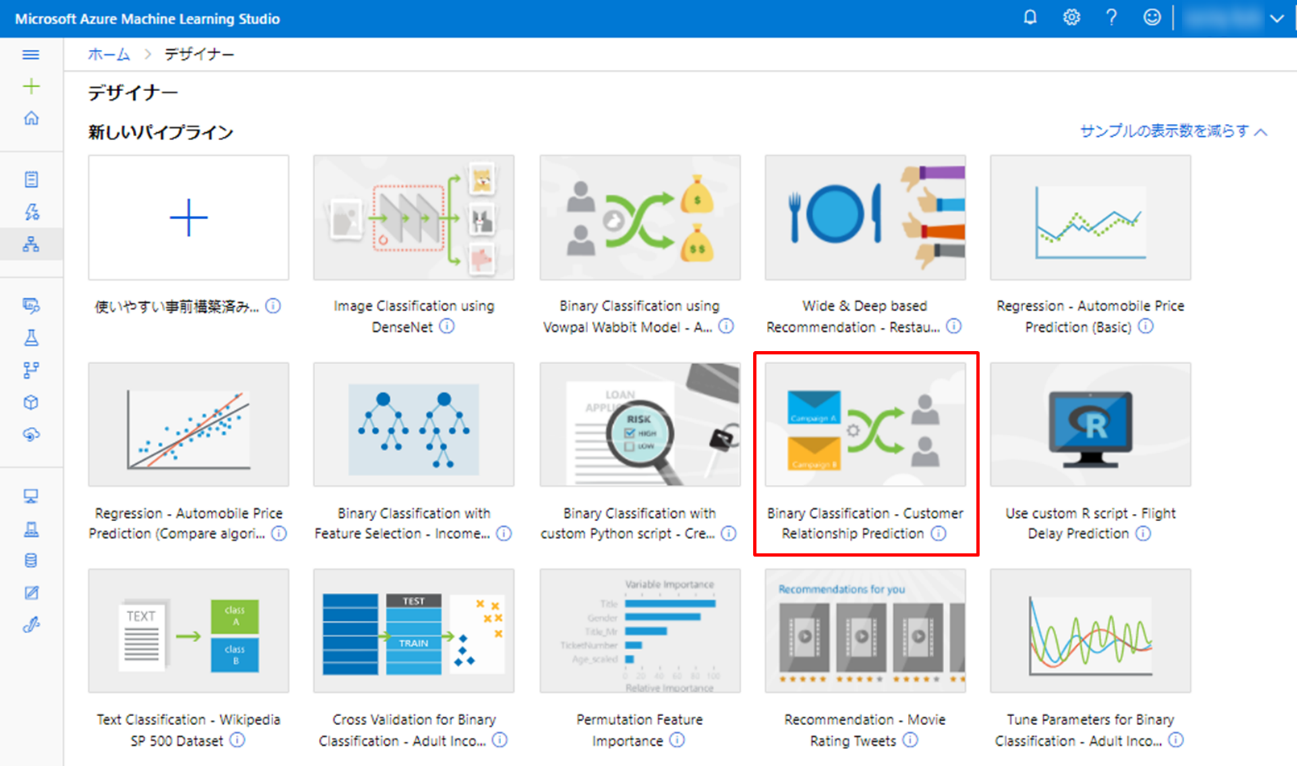Show info icon for Wide & Deep Recommendation
This screenshot has height=766, width=1297.
[954, 326]
